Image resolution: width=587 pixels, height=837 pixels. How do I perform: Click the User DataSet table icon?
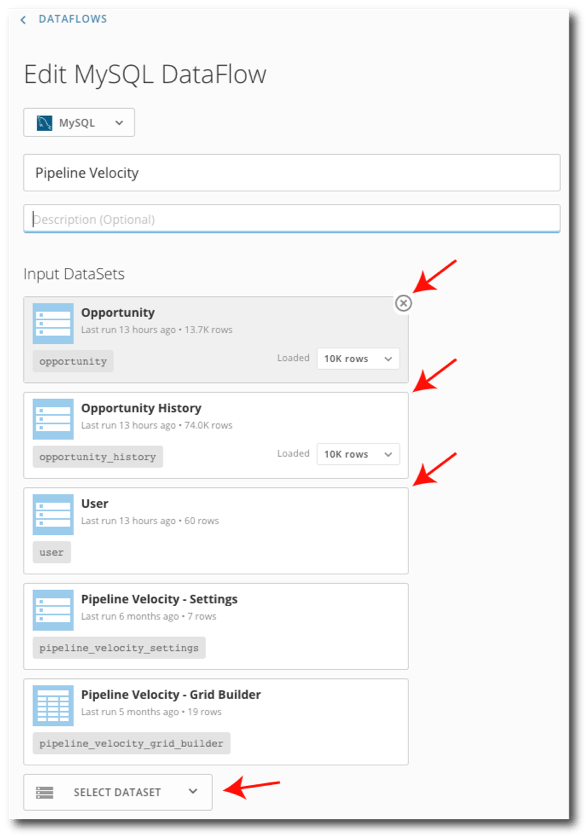(53, 515)
